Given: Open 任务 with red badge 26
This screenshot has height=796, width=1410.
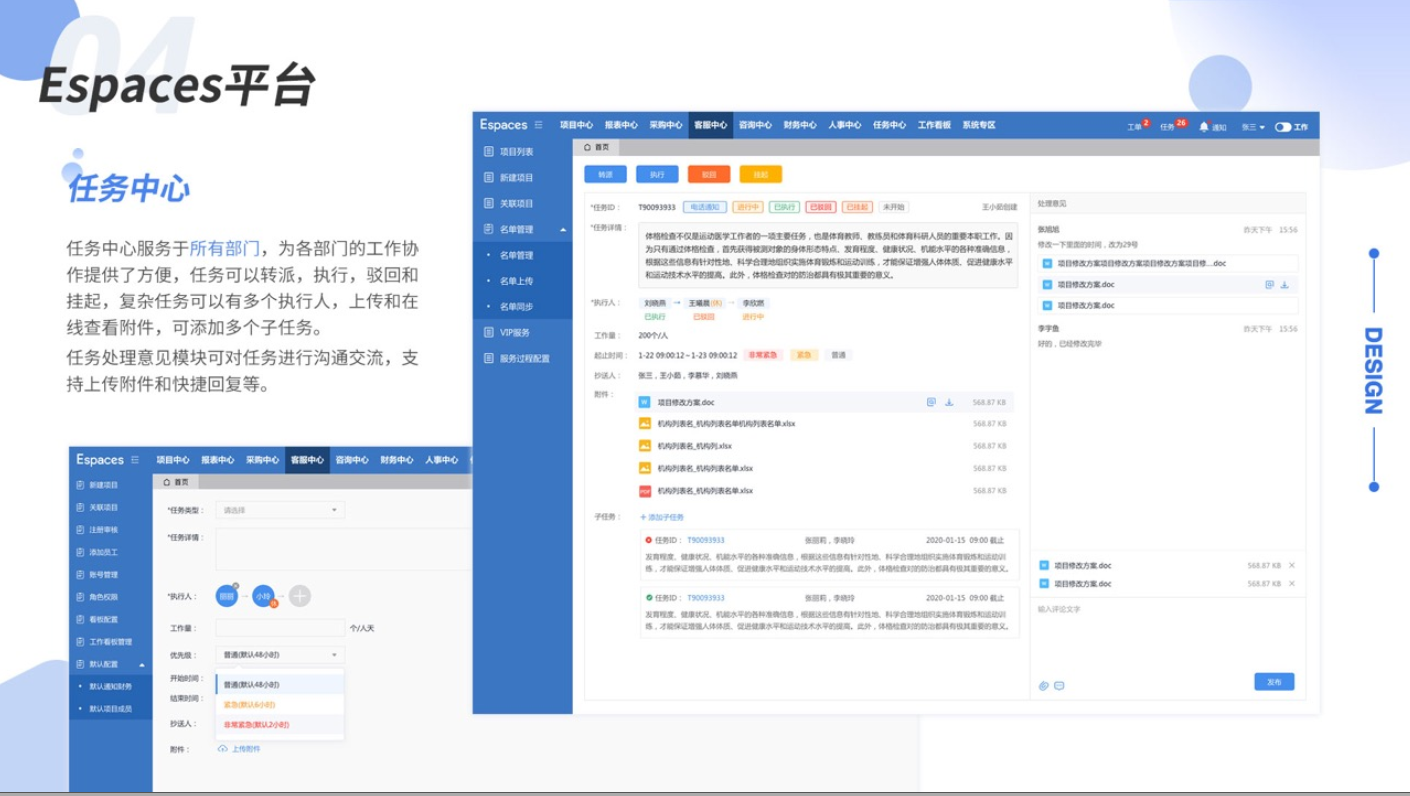Looking at the screenshot, I should click(x=1172, y=126).
